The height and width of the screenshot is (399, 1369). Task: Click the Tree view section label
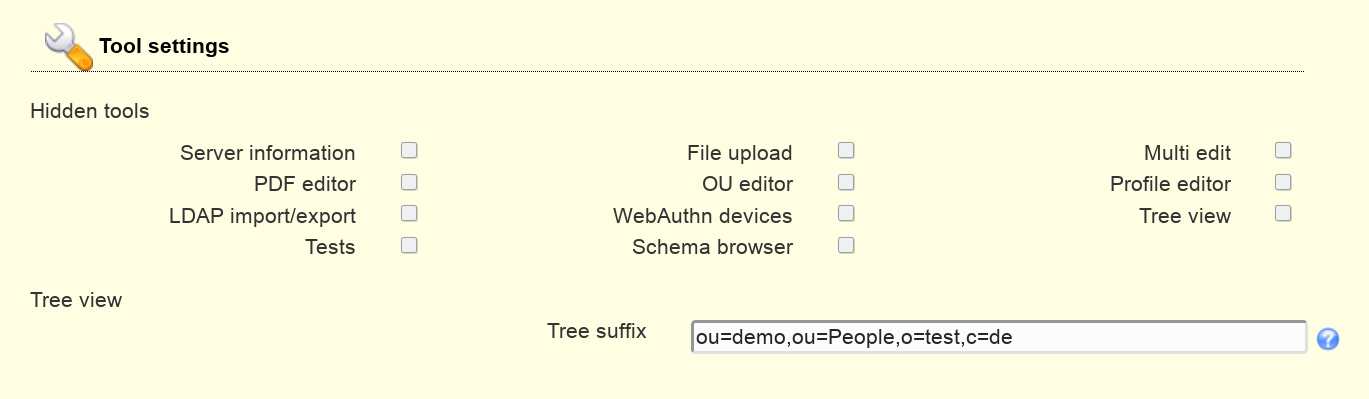[x=76, y=300]
